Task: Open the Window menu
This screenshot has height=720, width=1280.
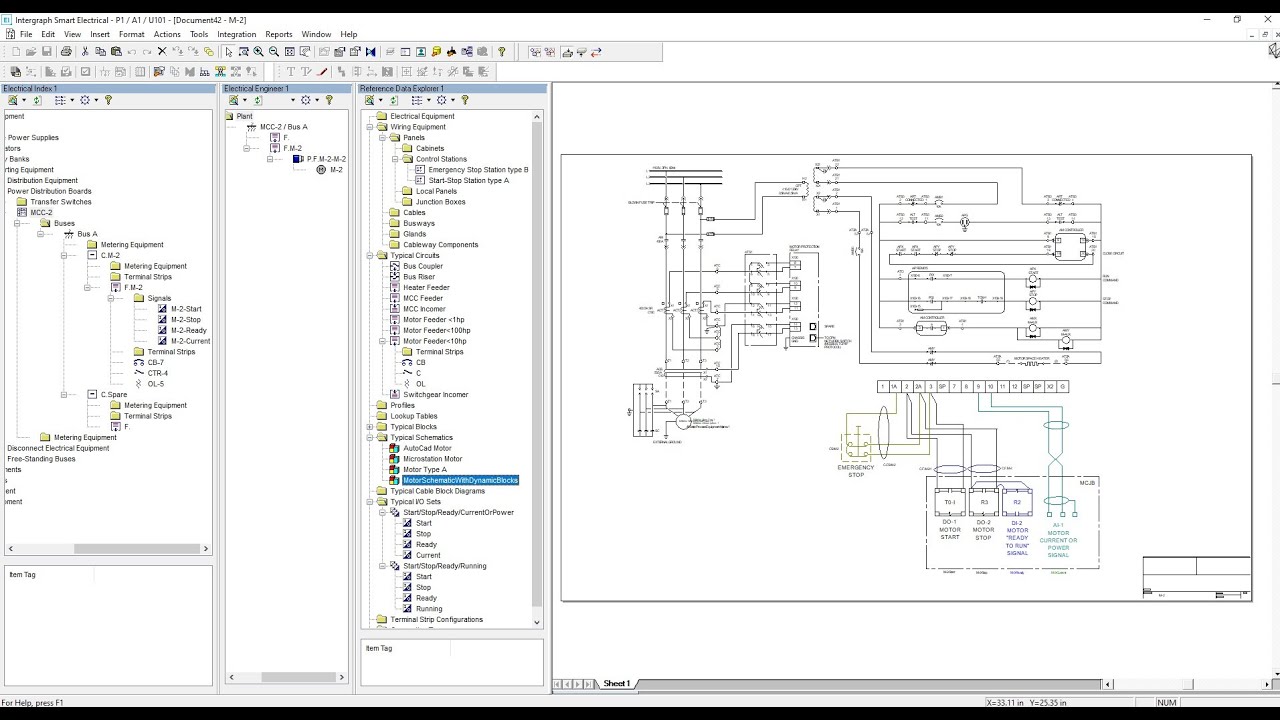Action: 316,34
